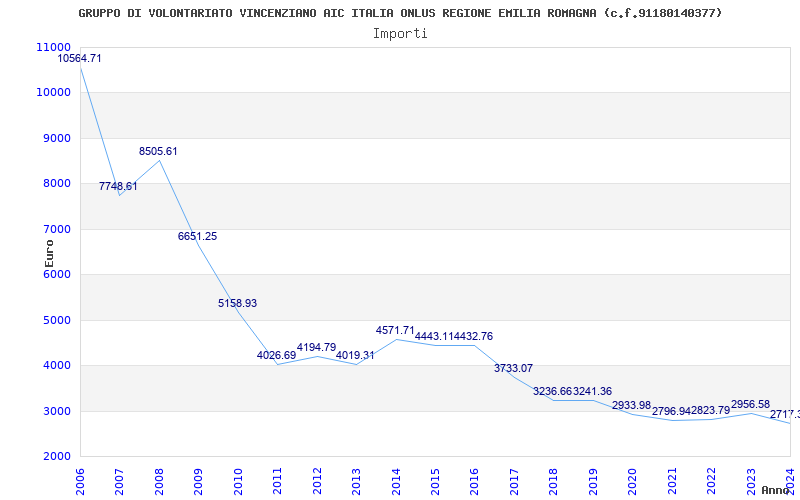Click the 2014 year label

coord(396,481)
